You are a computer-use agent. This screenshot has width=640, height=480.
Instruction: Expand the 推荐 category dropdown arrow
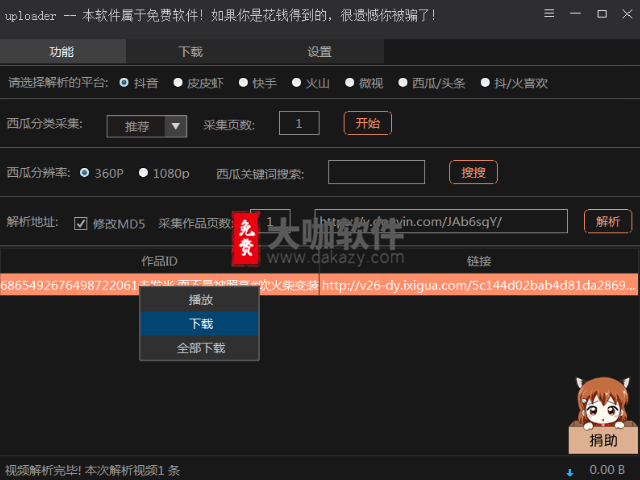point(176,126)
